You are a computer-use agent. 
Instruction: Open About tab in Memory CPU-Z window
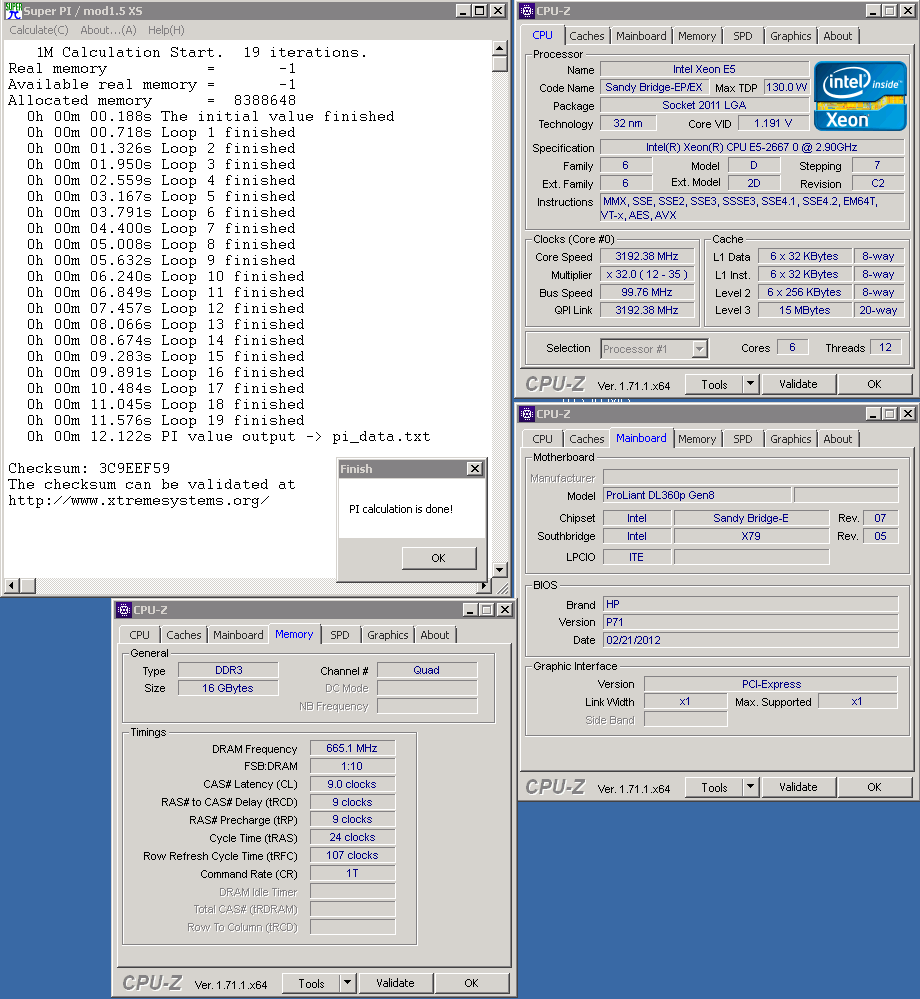(435, 635)
